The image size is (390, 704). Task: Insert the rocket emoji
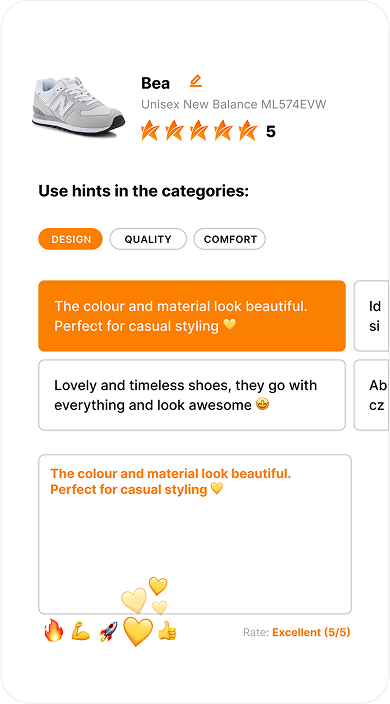tap(108, 632)
